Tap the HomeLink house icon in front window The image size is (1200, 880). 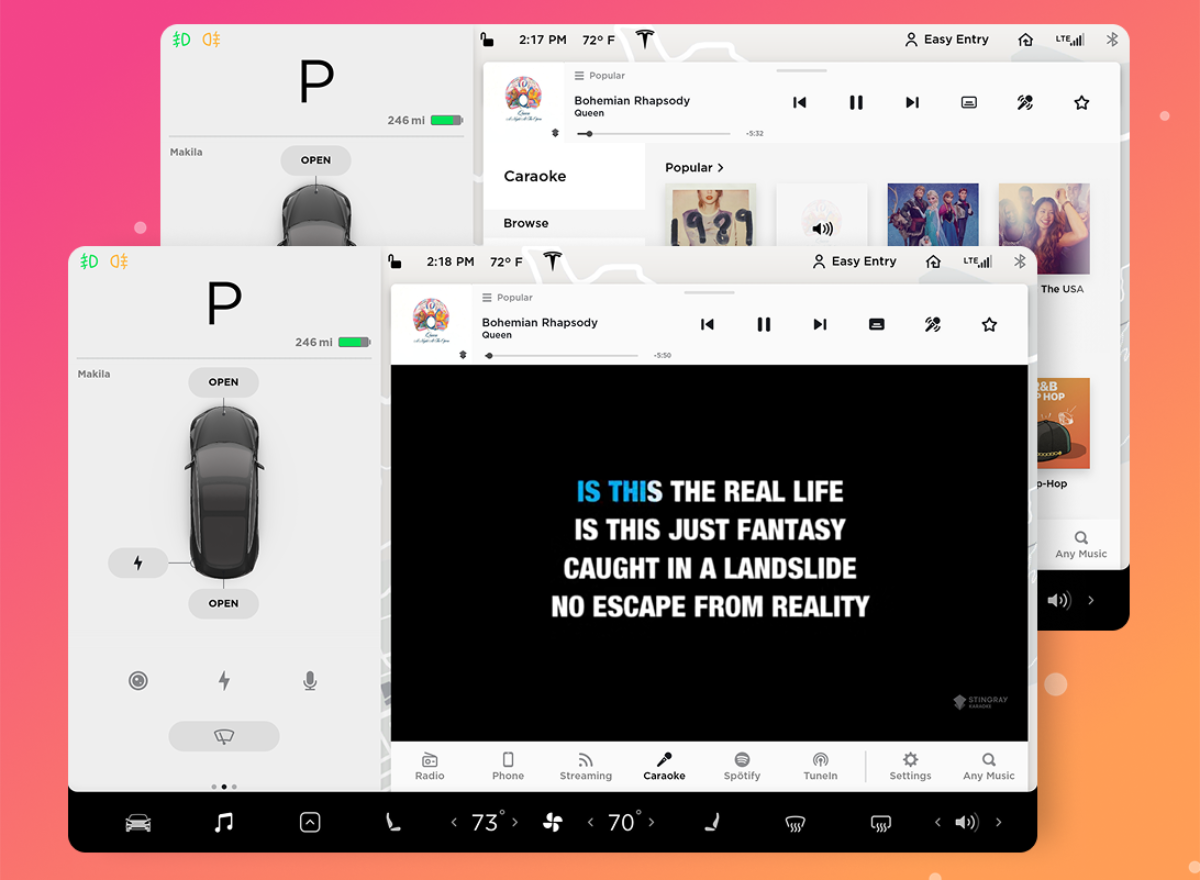click(x=933, y=261)
